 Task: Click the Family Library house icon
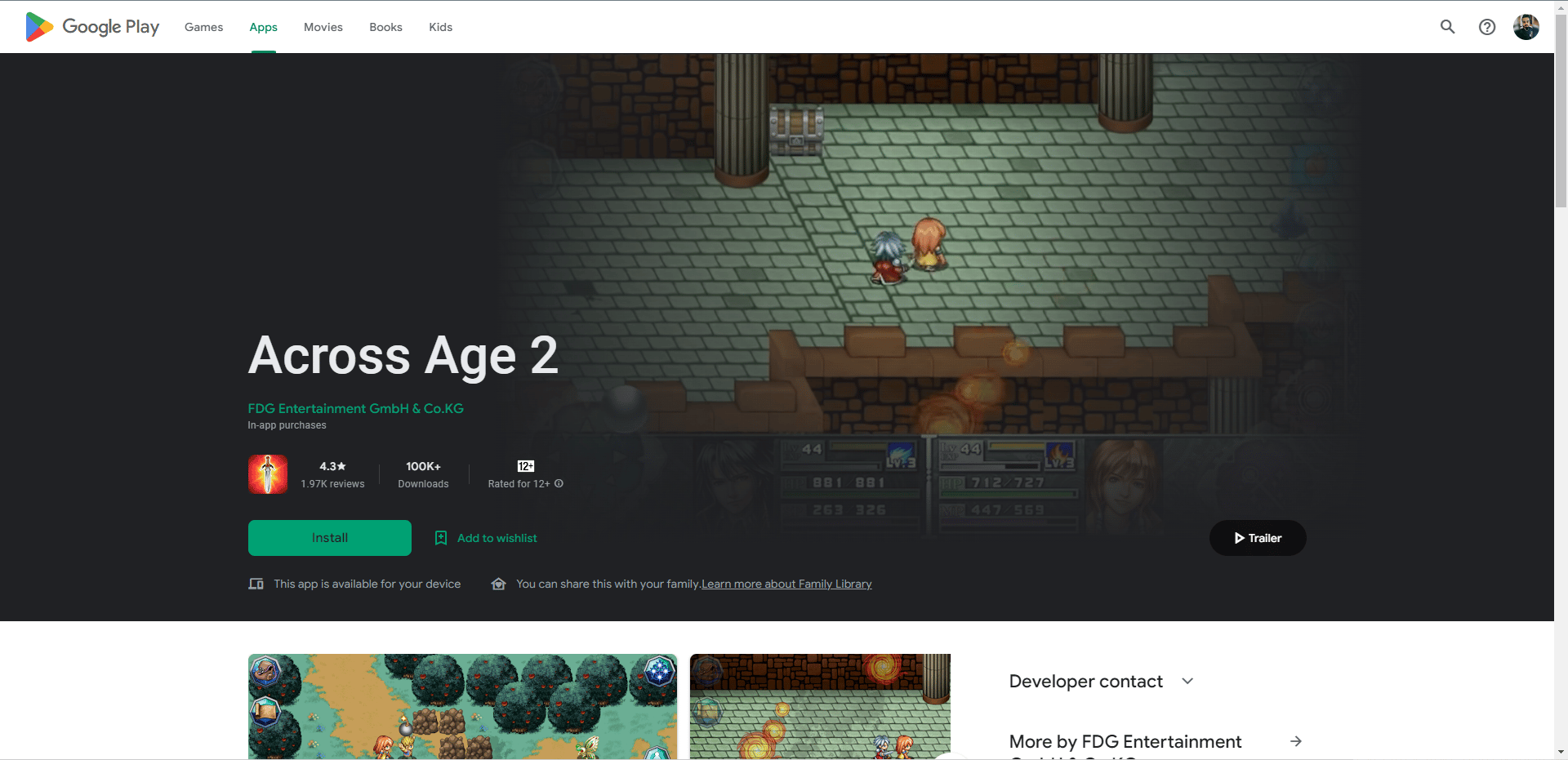pyautogui.click(x=498, y=584)
